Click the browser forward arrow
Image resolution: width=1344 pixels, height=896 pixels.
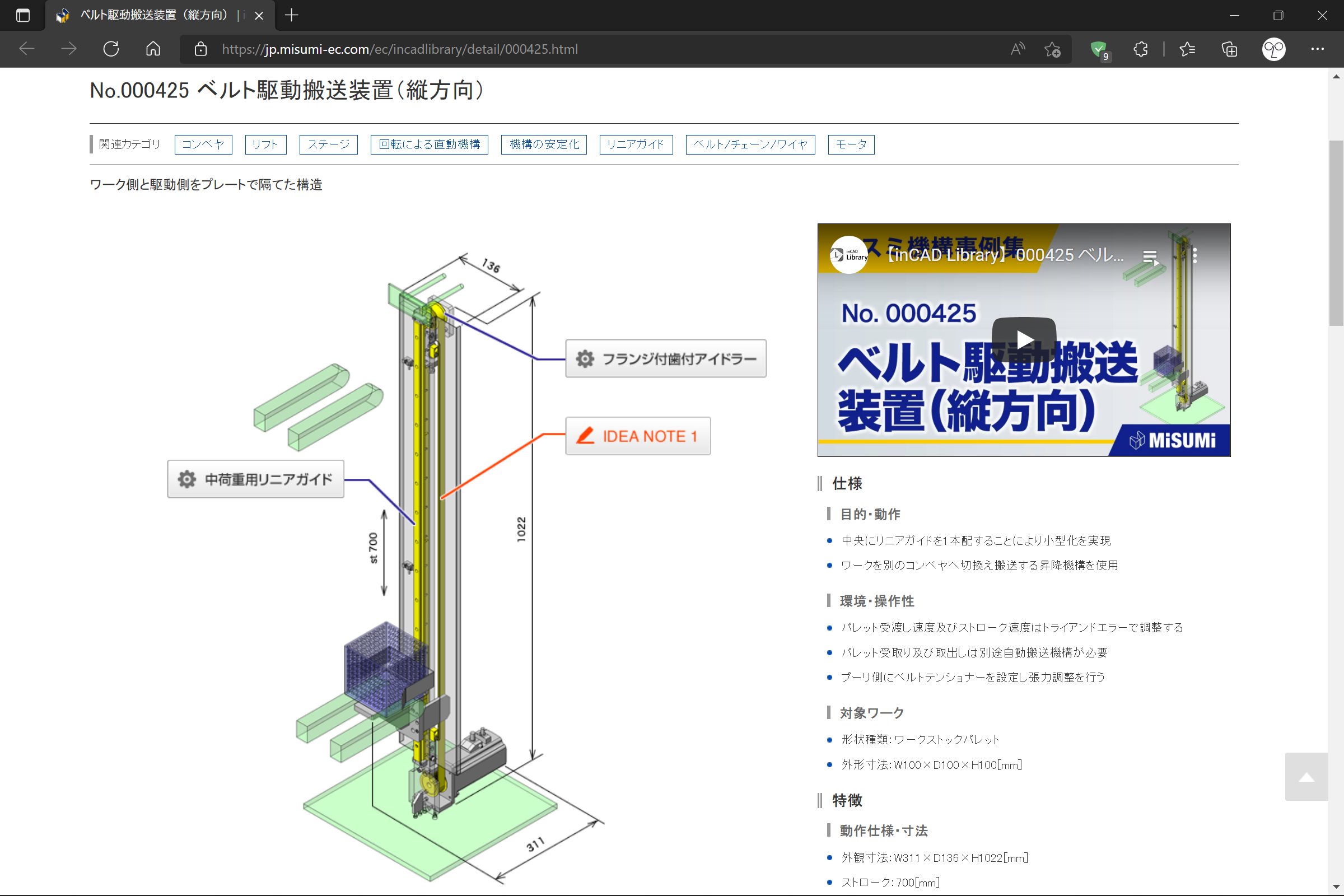68,49
